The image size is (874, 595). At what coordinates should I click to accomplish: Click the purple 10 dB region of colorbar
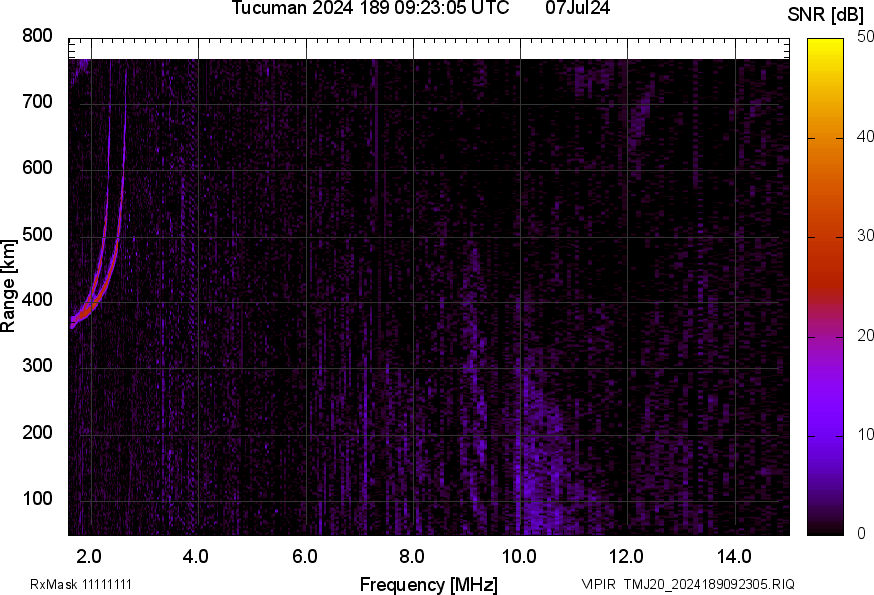coord(825,434)
